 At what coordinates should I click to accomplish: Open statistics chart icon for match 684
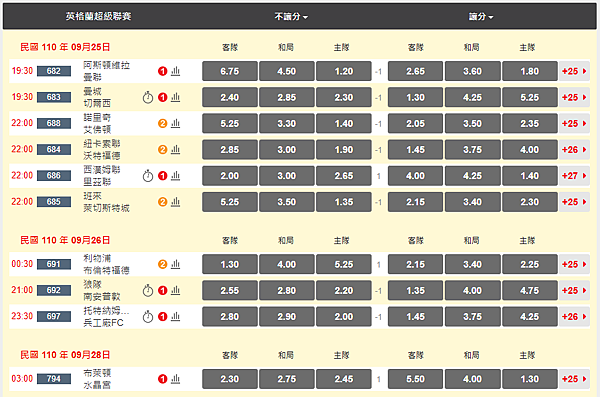click(175, 149)
